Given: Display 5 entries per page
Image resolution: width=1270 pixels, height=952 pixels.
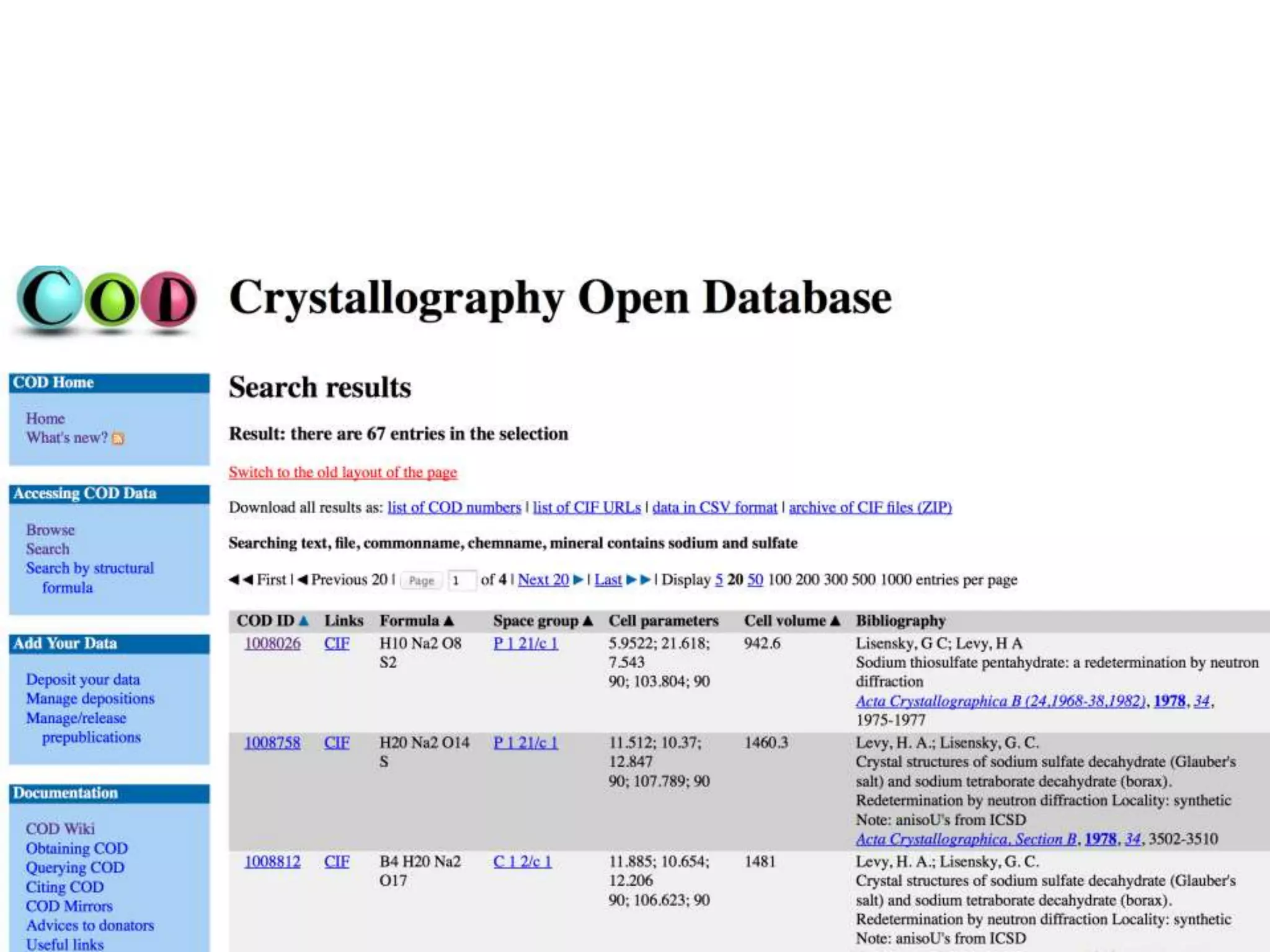Looking at the screenshot, I should point(719,580).
